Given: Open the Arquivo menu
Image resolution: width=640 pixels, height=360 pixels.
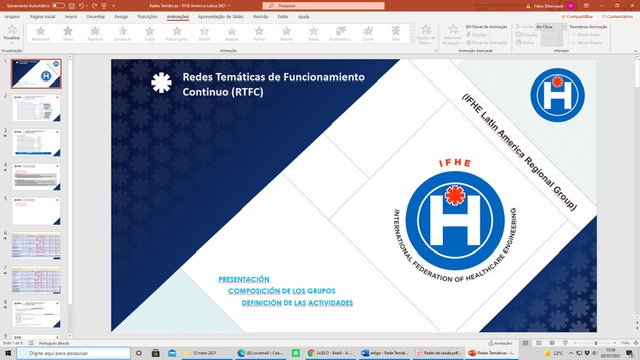Looking at the screenshot, I should (x=12, y=17).
